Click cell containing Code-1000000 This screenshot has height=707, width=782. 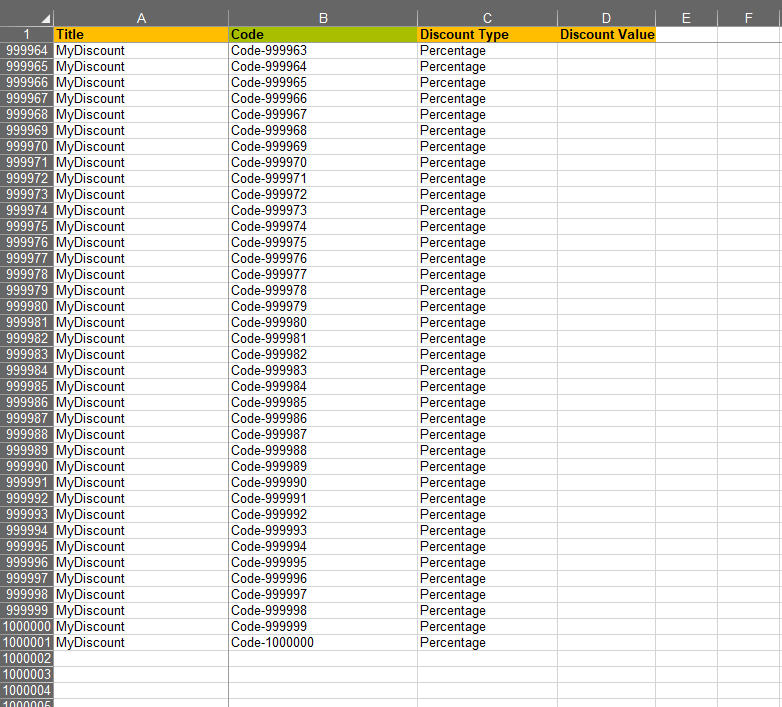(x=323, y=643)
